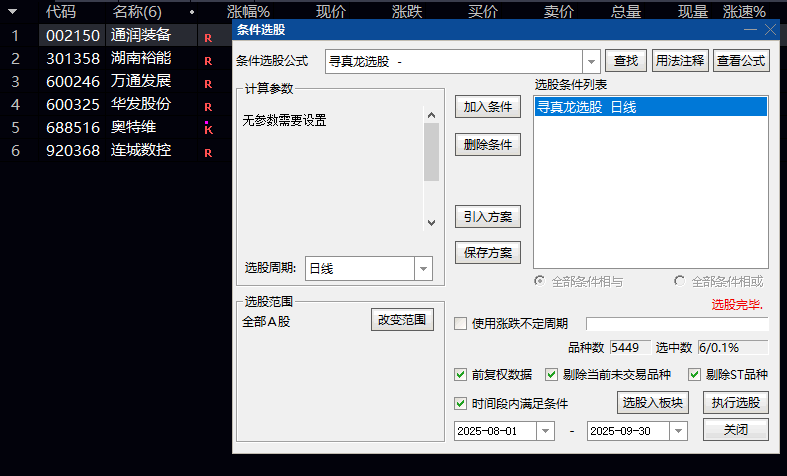
Task: Click the R marker beside 湖南裕能
Action: click(x=208, y=61)
